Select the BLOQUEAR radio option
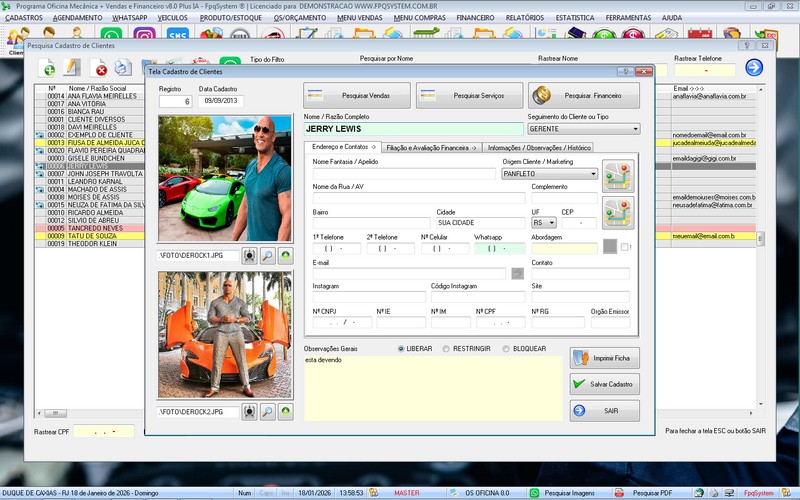Image resolution: width=800 pixels, height=500 pixels. click(505, 349)
